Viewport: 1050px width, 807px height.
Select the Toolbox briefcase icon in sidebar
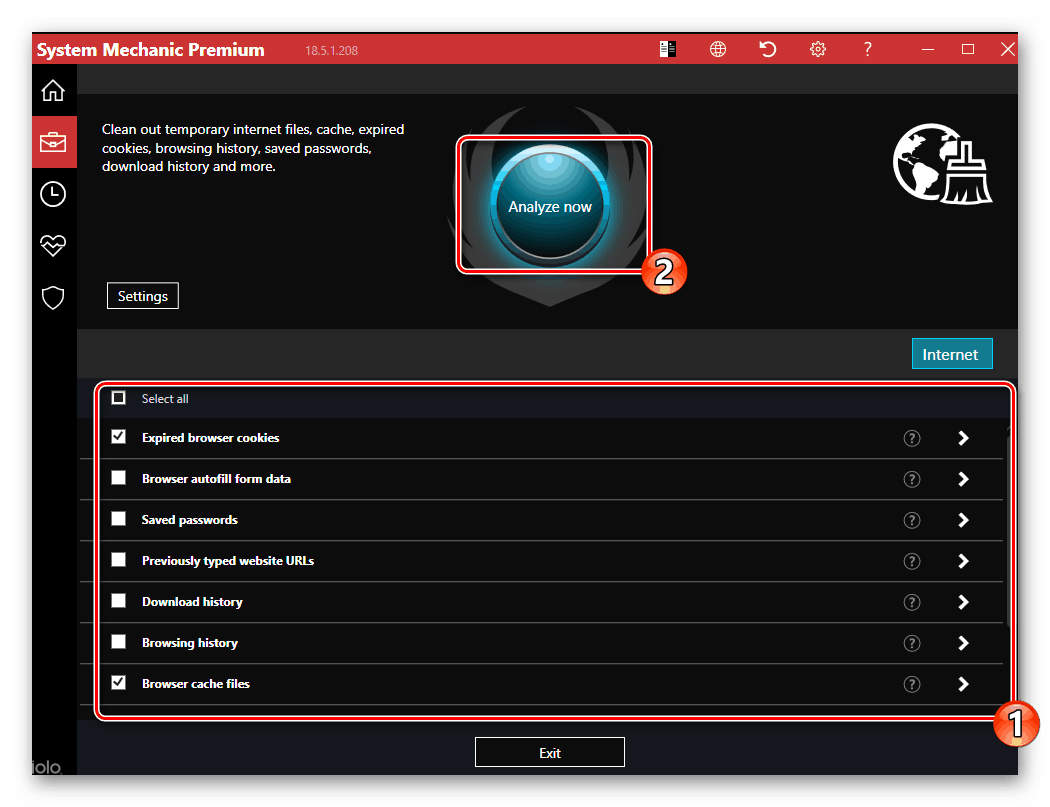53,142
